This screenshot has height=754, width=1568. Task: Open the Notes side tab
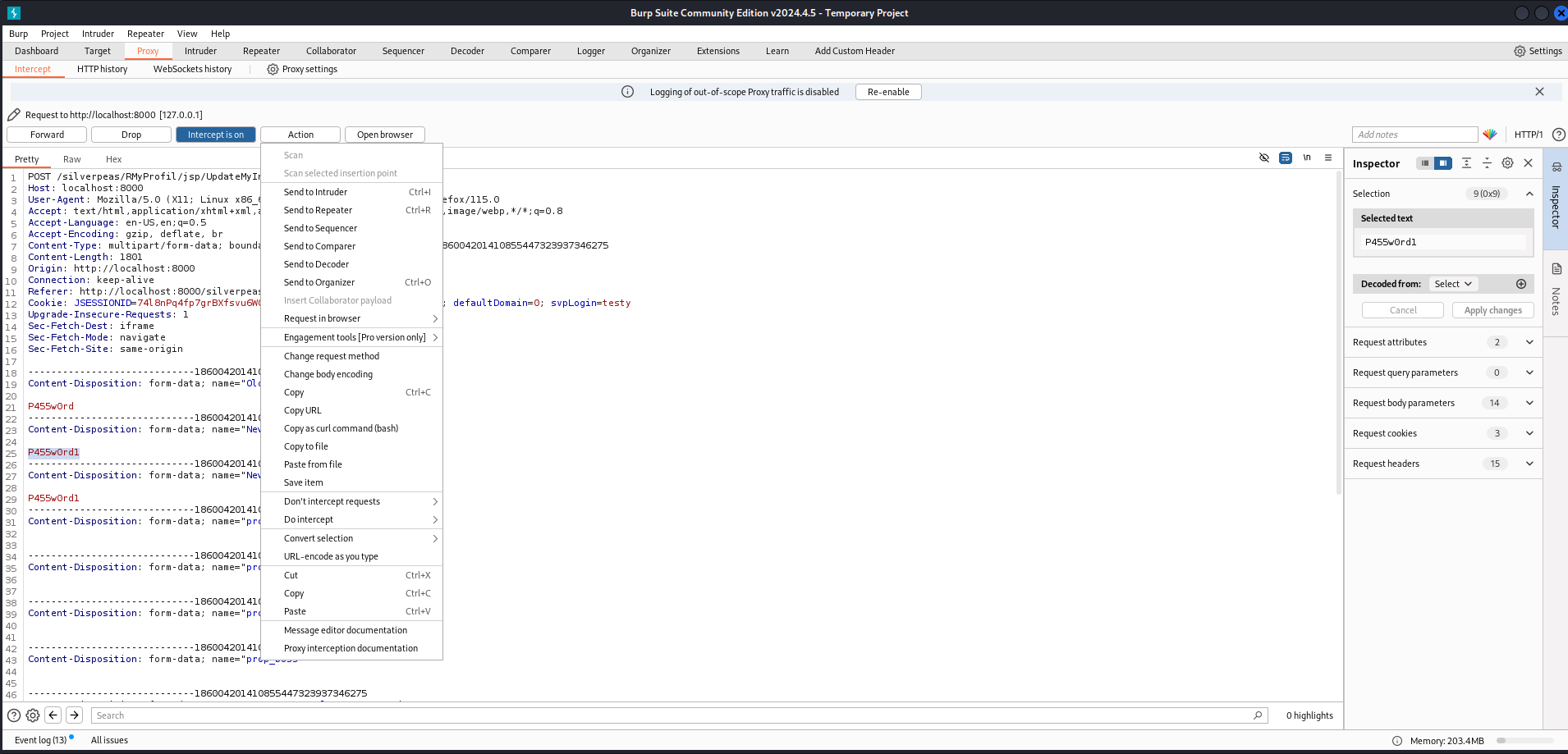click(x=1556, y=291)
